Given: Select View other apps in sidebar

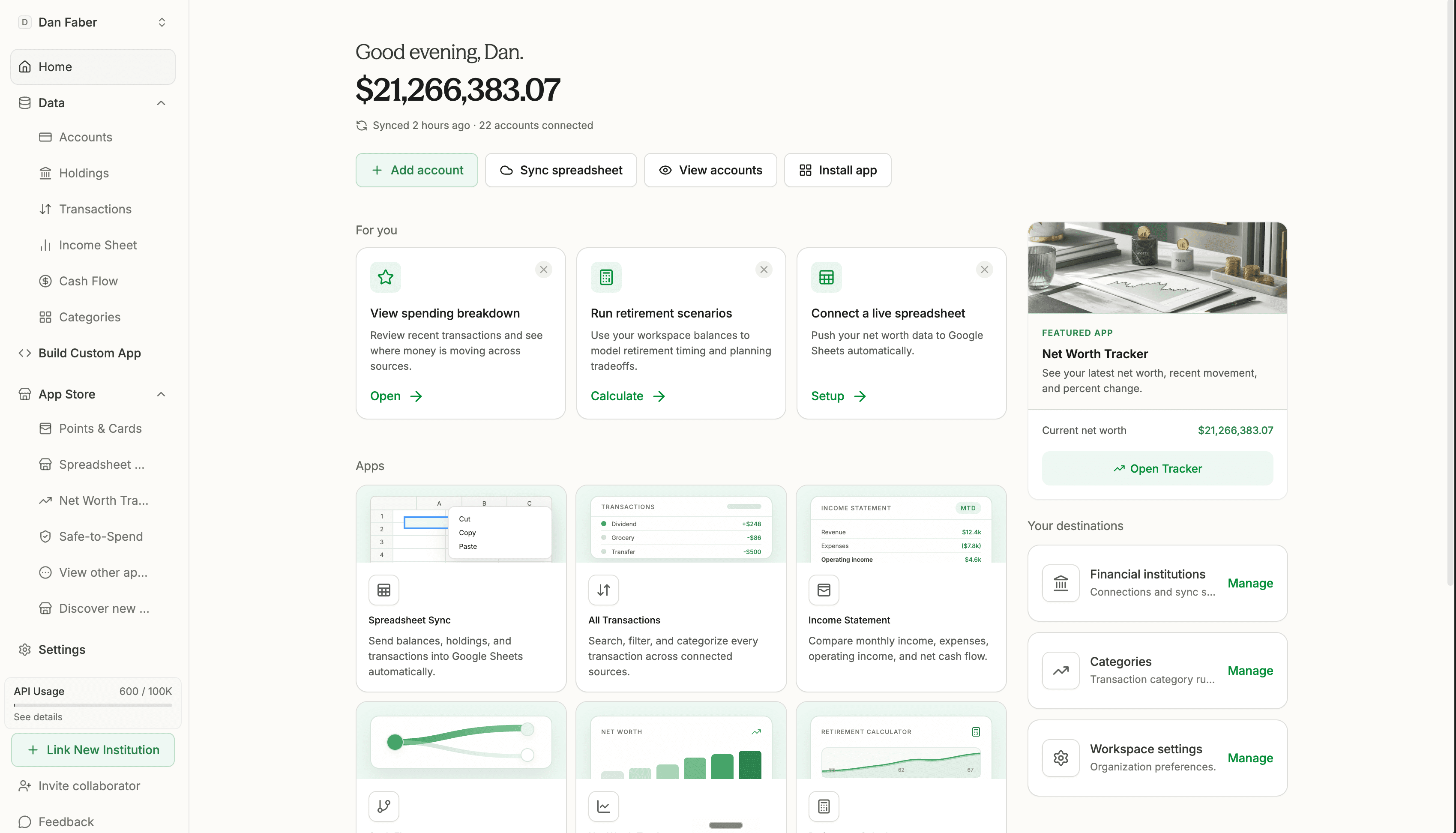Looking at the screenshot, I should point(93,573).
